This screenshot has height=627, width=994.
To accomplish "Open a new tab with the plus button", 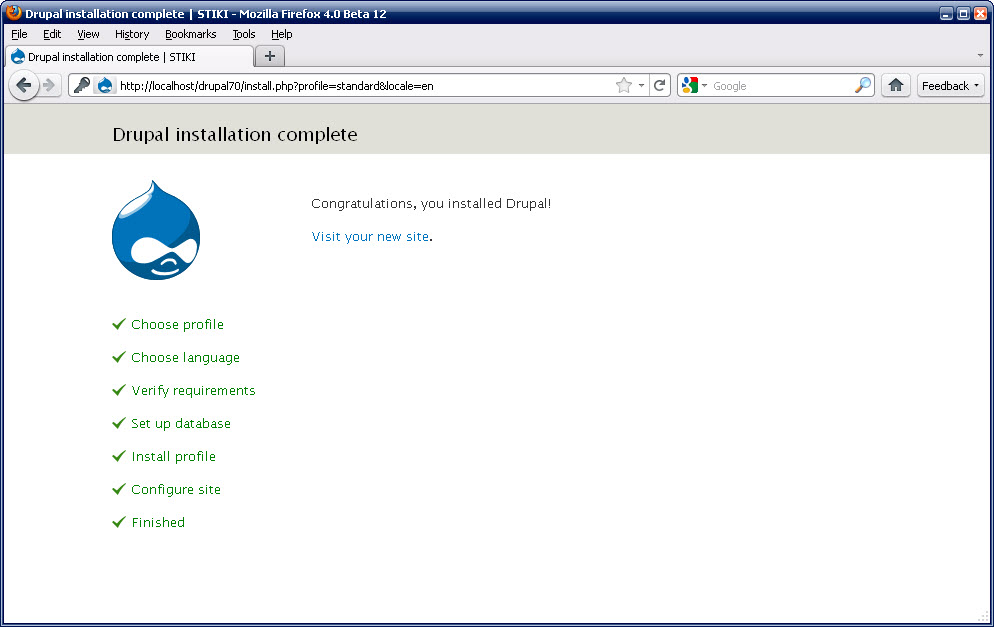I will point(269,56).
